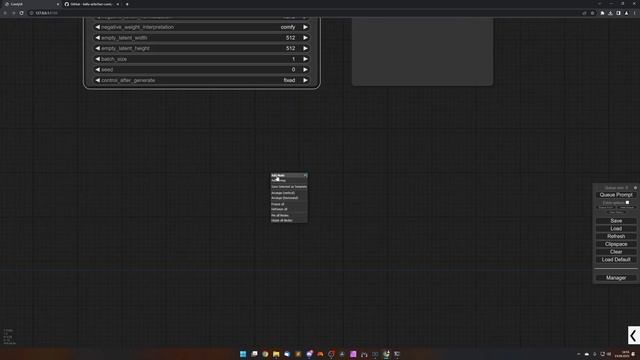
Task: Select Arrange (vertical) from context menu
Action: 289,193
